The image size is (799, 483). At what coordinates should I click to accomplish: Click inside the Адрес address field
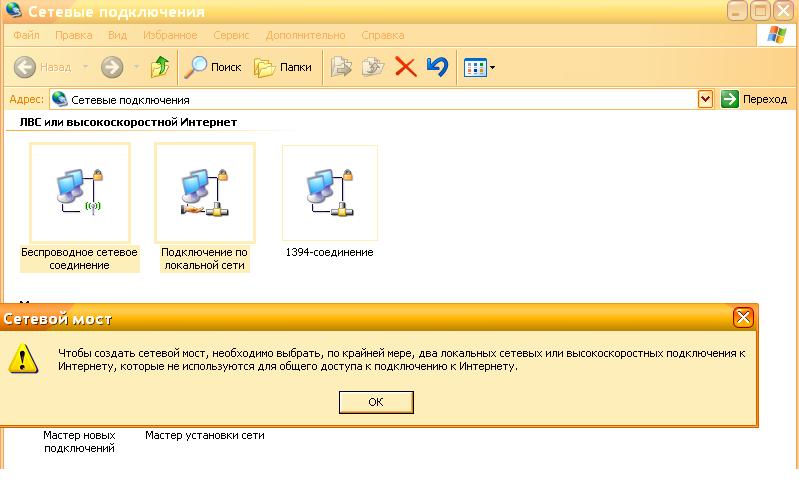tap(380, 99)
